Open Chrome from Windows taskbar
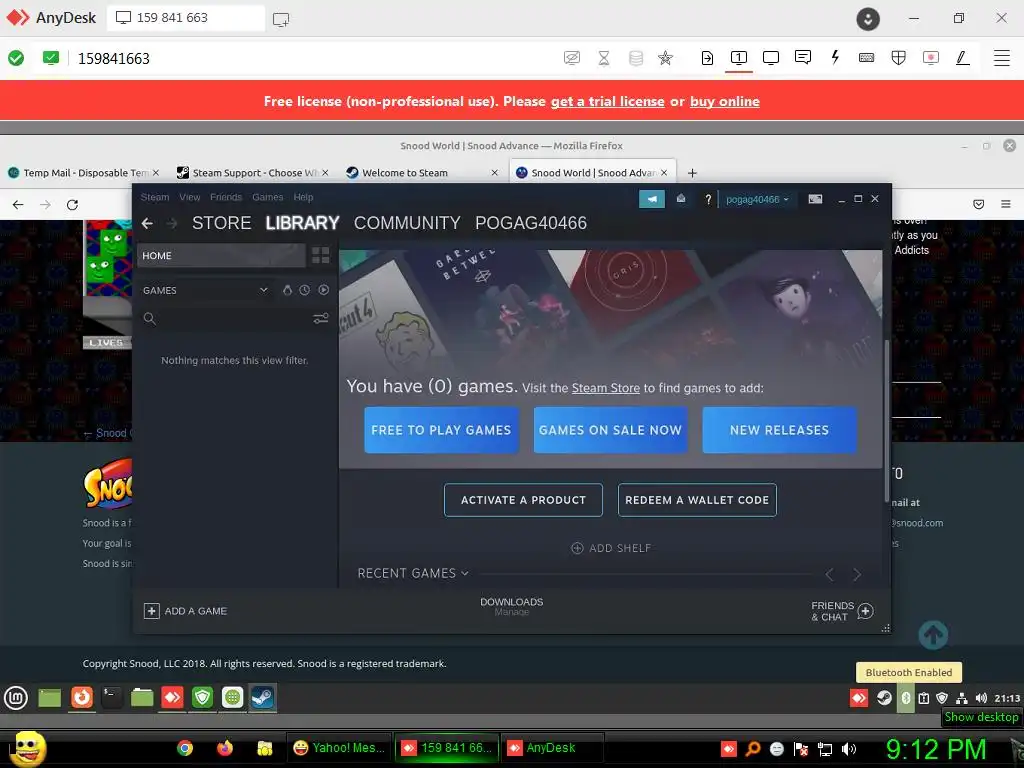Screen dimensions: 1024x768 pyautogui.click(x=185, y=748)
